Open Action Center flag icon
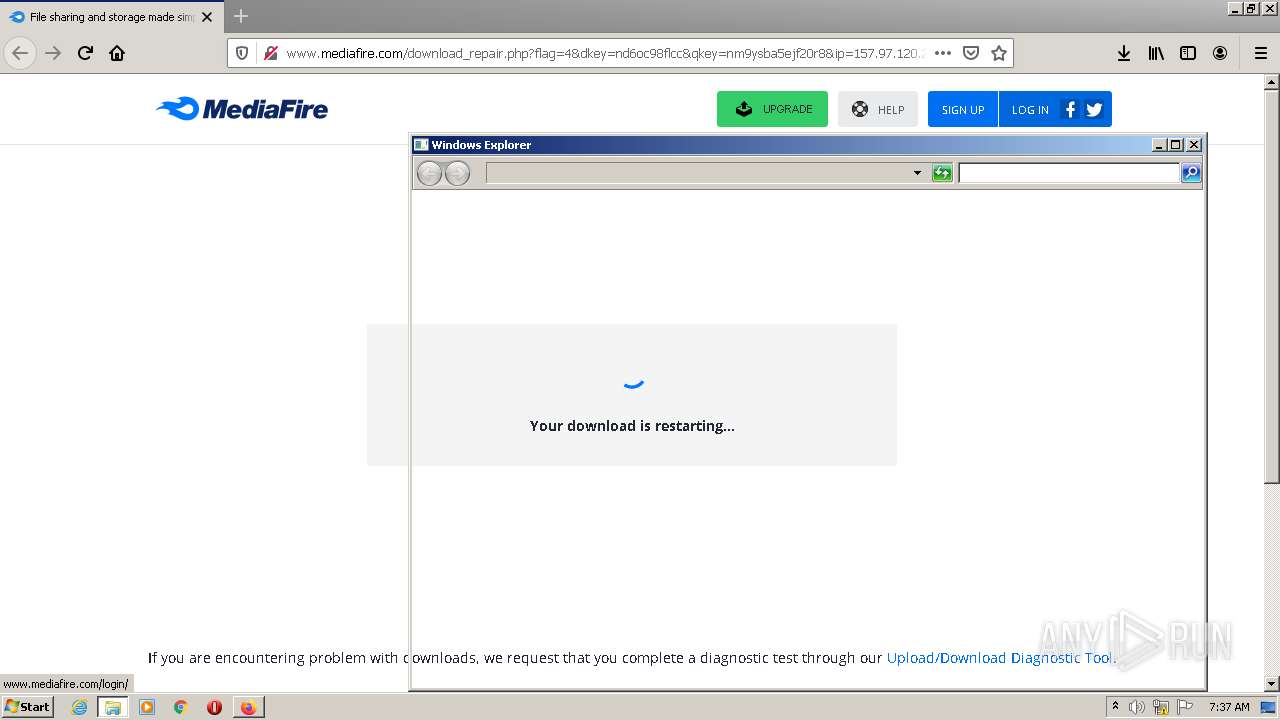 click(1185, 707)
